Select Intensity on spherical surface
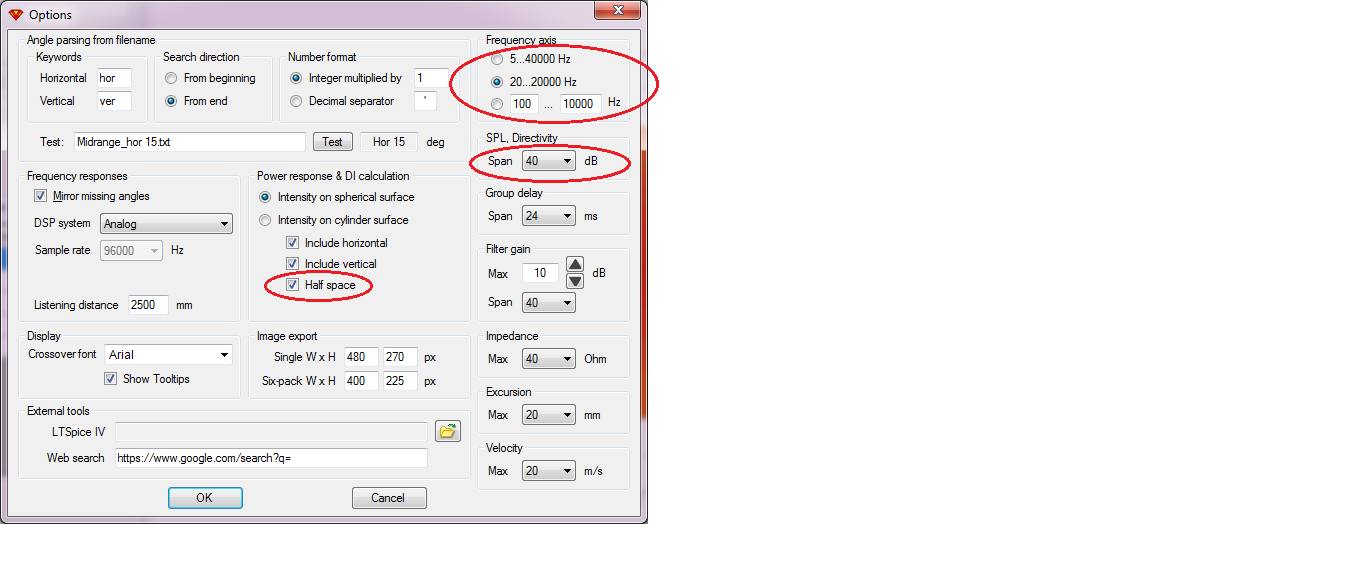 pyautogui.click(x=265, y=197)
